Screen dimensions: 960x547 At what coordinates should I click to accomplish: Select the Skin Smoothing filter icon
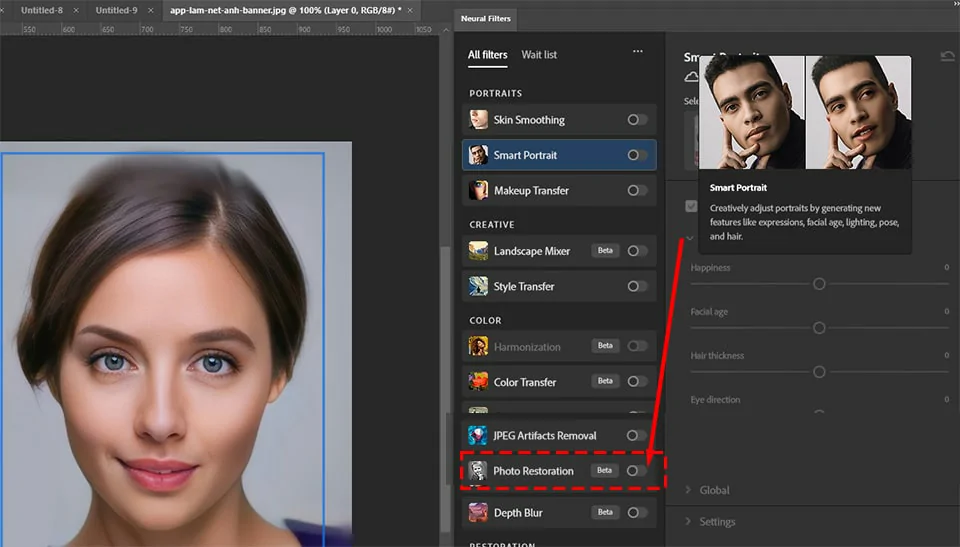479,120
